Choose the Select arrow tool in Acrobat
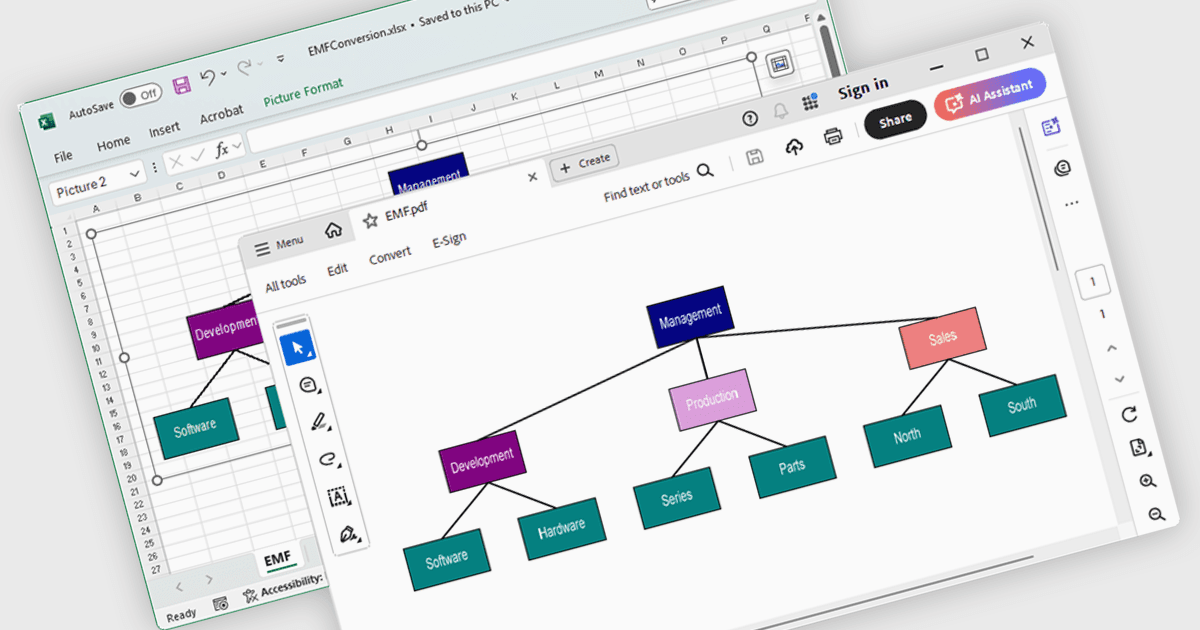1200x630 pixels. pyautogui.click(x=297, y=347)
